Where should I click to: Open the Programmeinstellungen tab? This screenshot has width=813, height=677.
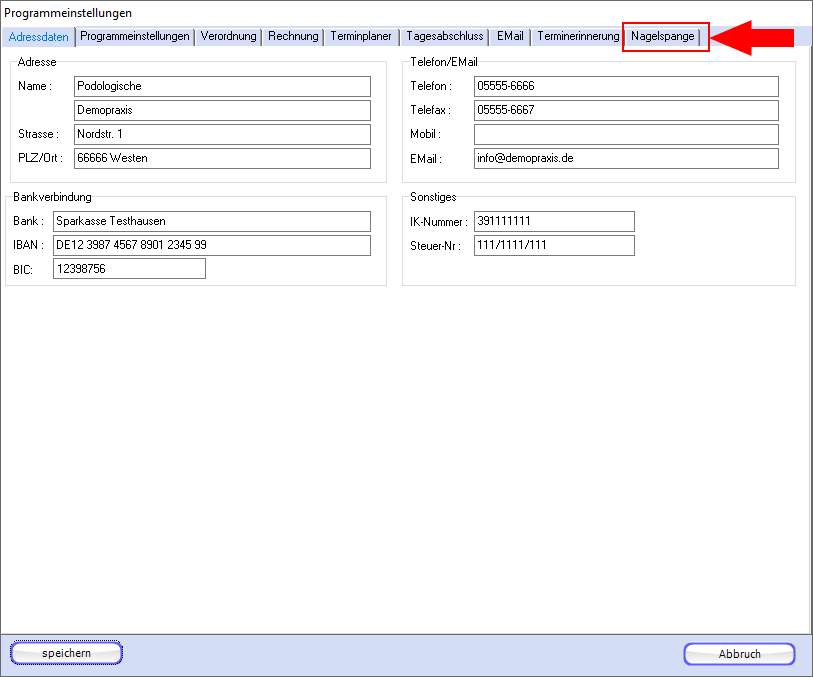(135, 36)
